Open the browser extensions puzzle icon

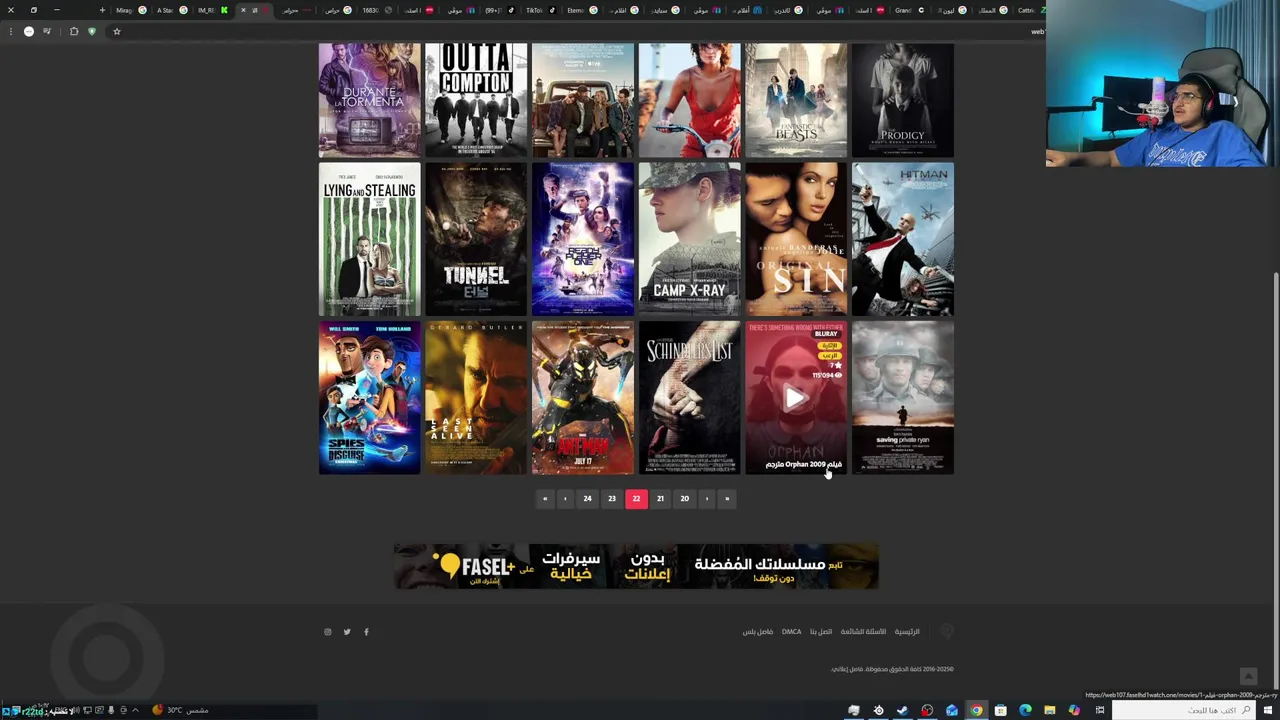pos(74,31)
